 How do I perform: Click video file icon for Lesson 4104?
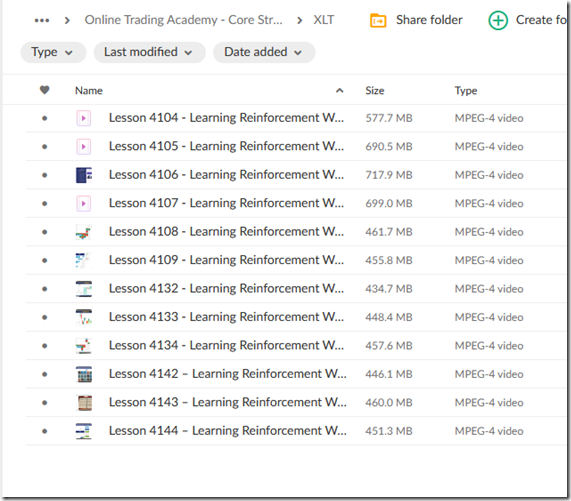tap(84, 118)
